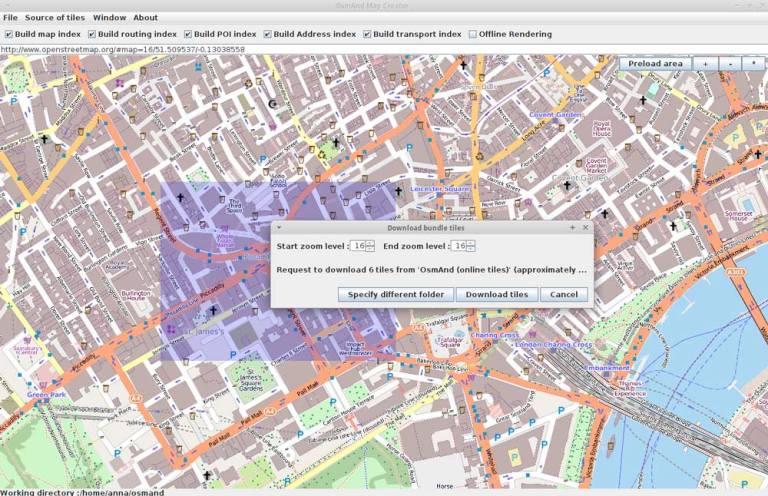
Task: Open the dialog title bar menu arrow
Action: 279,228
